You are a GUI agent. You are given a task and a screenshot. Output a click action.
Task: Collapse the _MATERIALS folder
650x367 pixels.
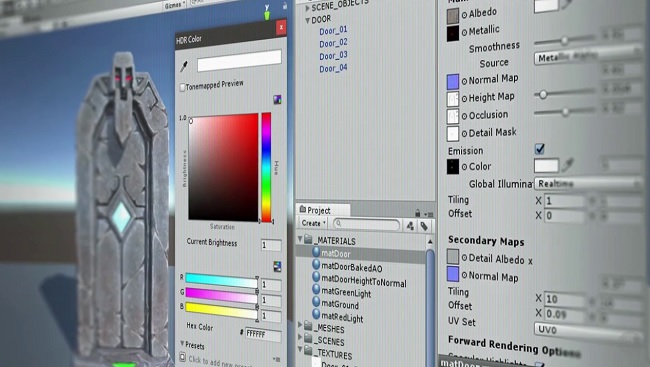(300, 239)
